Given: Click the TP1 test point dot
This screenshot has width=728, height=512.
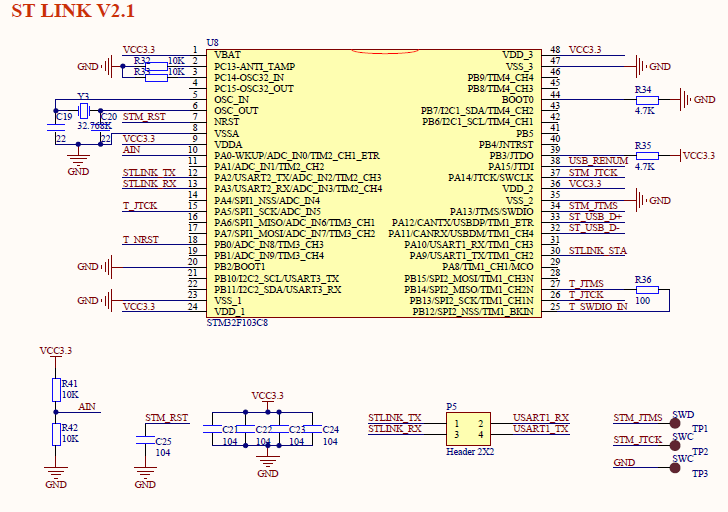Looking at the screenshot, I should point(675,423).
